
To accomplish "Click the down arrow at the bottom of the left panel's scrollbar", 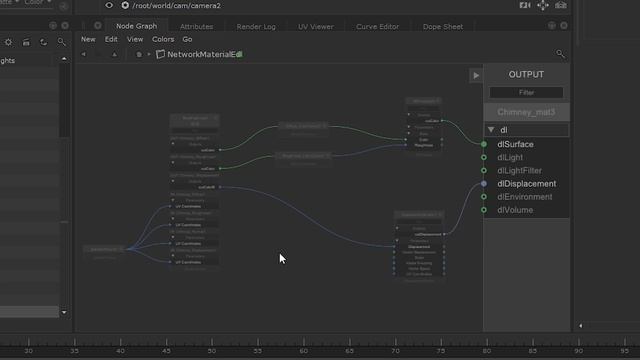I will pos(64,313).
